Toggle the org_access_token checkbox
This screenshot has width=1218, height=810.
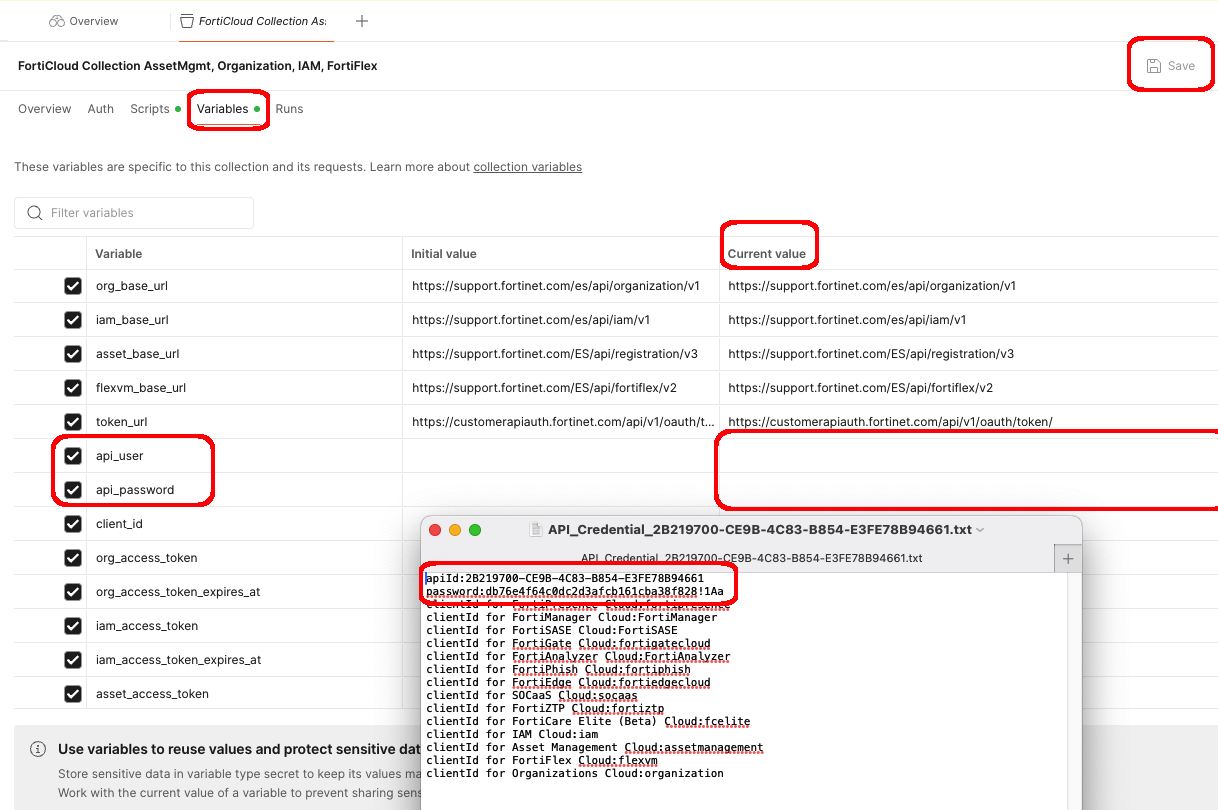click(x=73, y=558)
